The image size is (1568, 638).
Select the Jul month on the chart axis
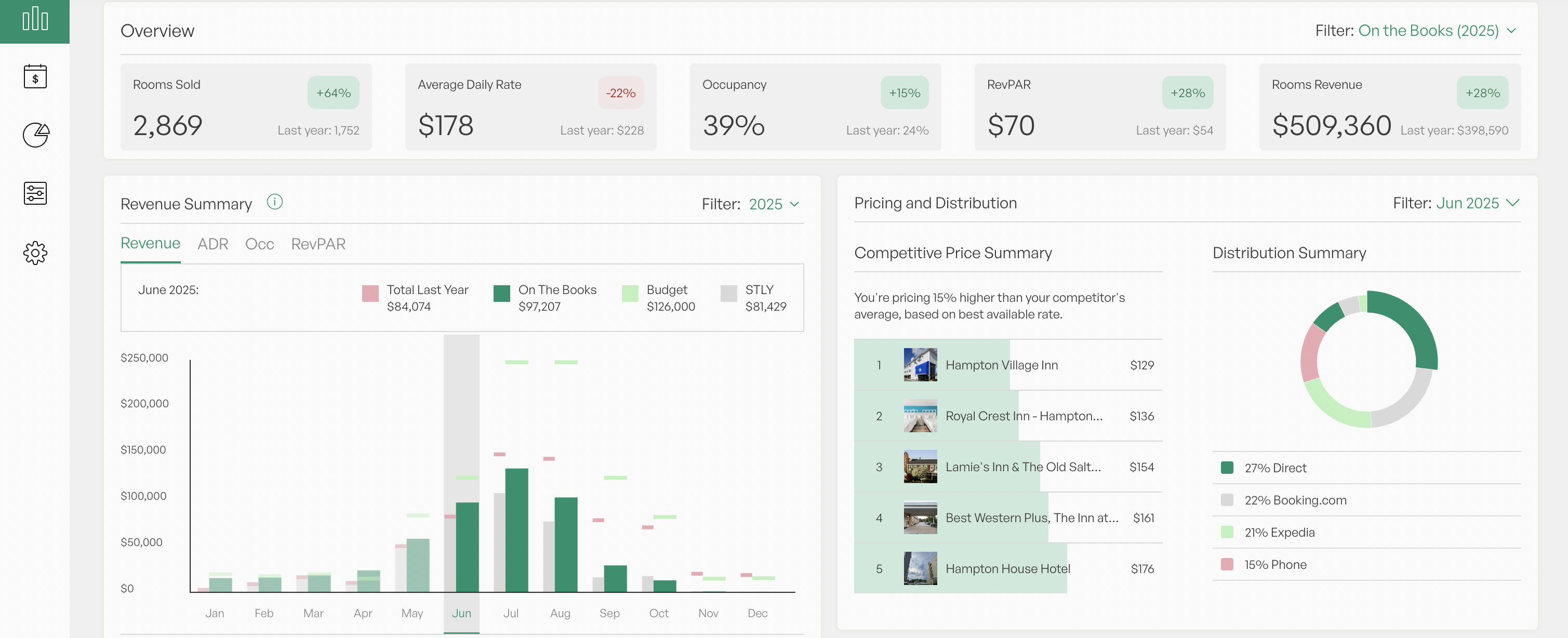pos(510,613)
